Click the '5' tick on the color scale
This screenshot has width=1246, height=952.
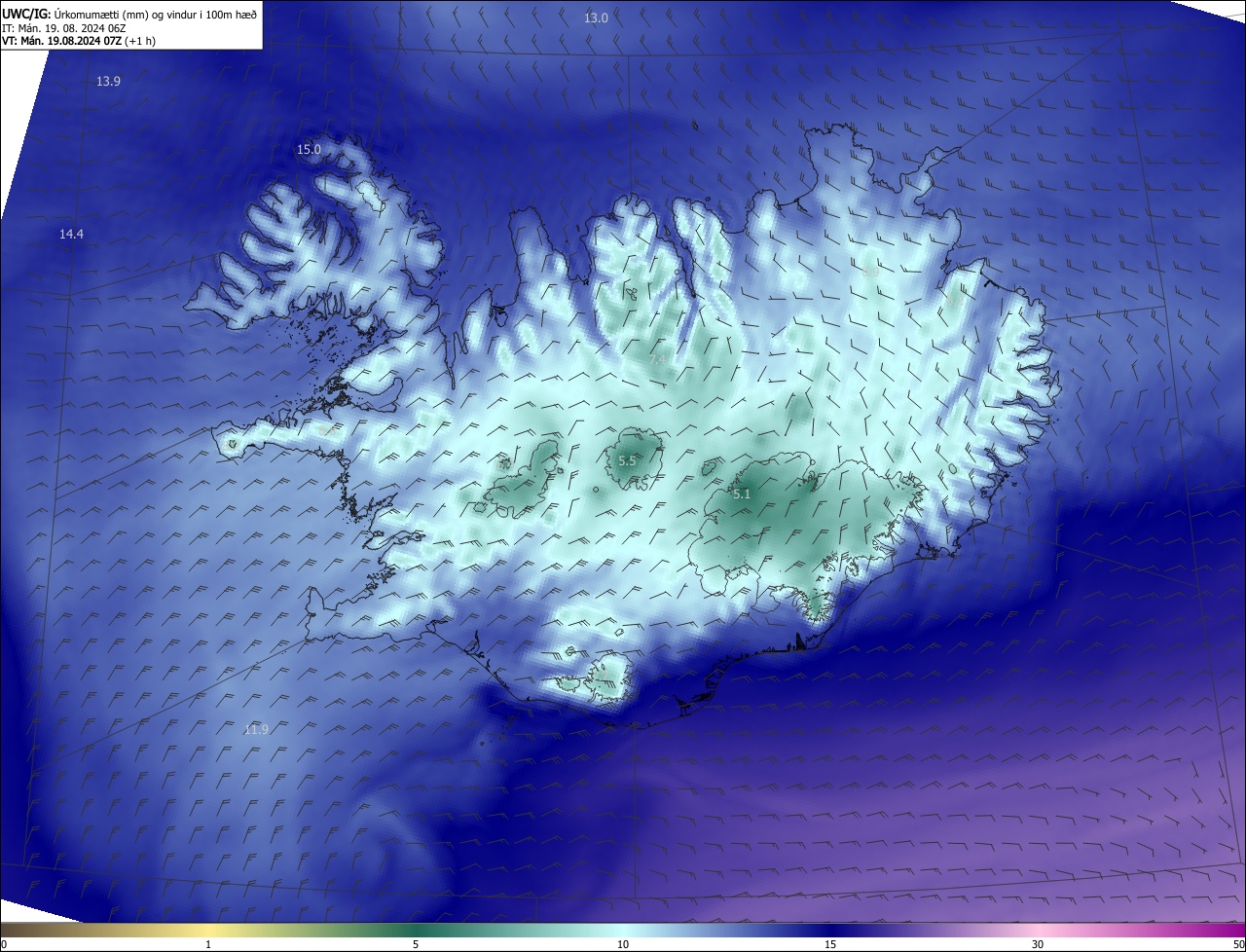coord(416,945)
